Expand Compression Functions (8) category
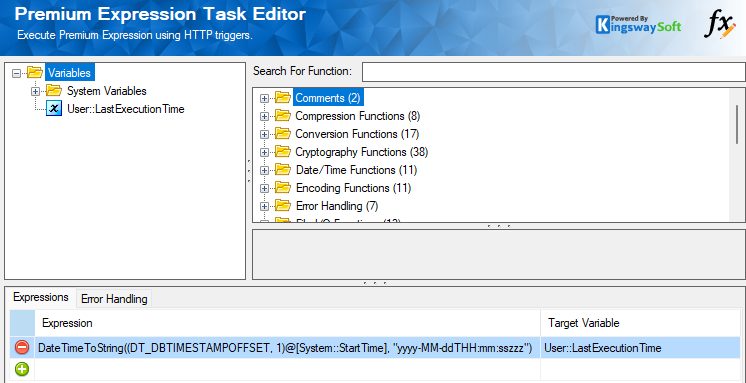Viewport: 746px width, 383px height. [x=264, y=116]
